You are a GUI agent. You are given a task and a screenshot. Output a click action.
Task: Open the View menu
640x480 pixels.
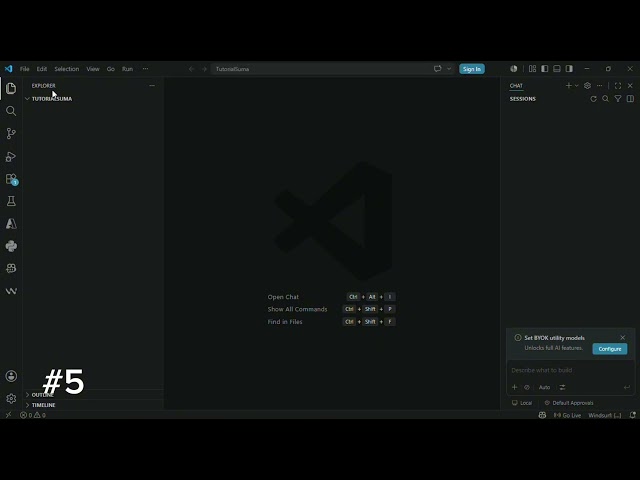[x=93, y=69]
